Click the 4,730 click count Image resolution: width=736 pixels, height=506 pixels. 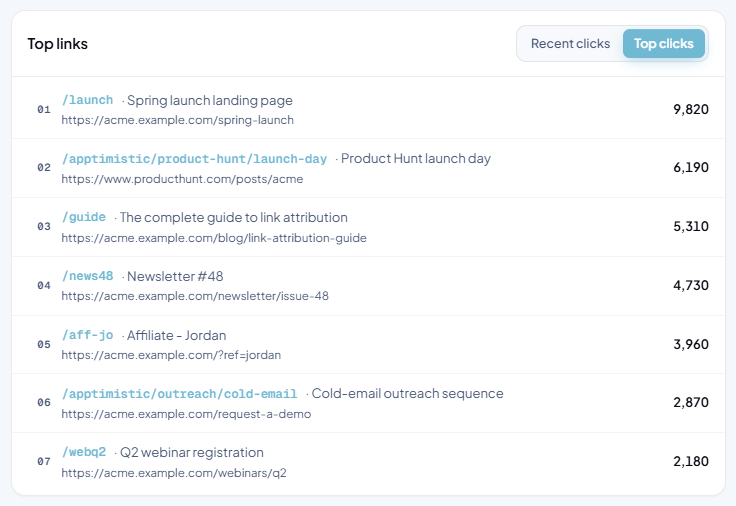point(691,285)
